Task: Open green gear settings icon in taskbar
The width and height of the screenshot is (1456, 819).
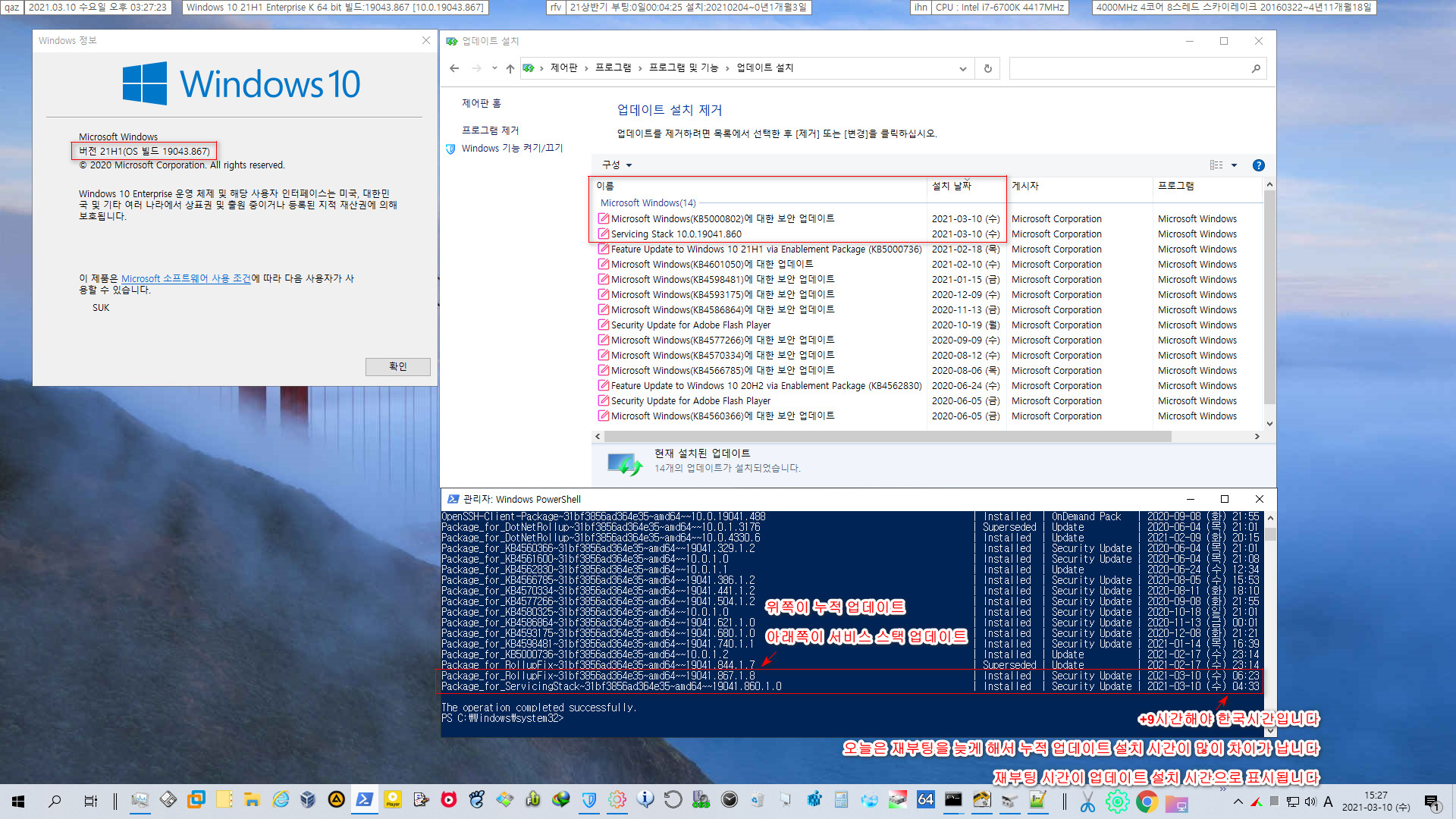Action: [x=1117, y=801]
